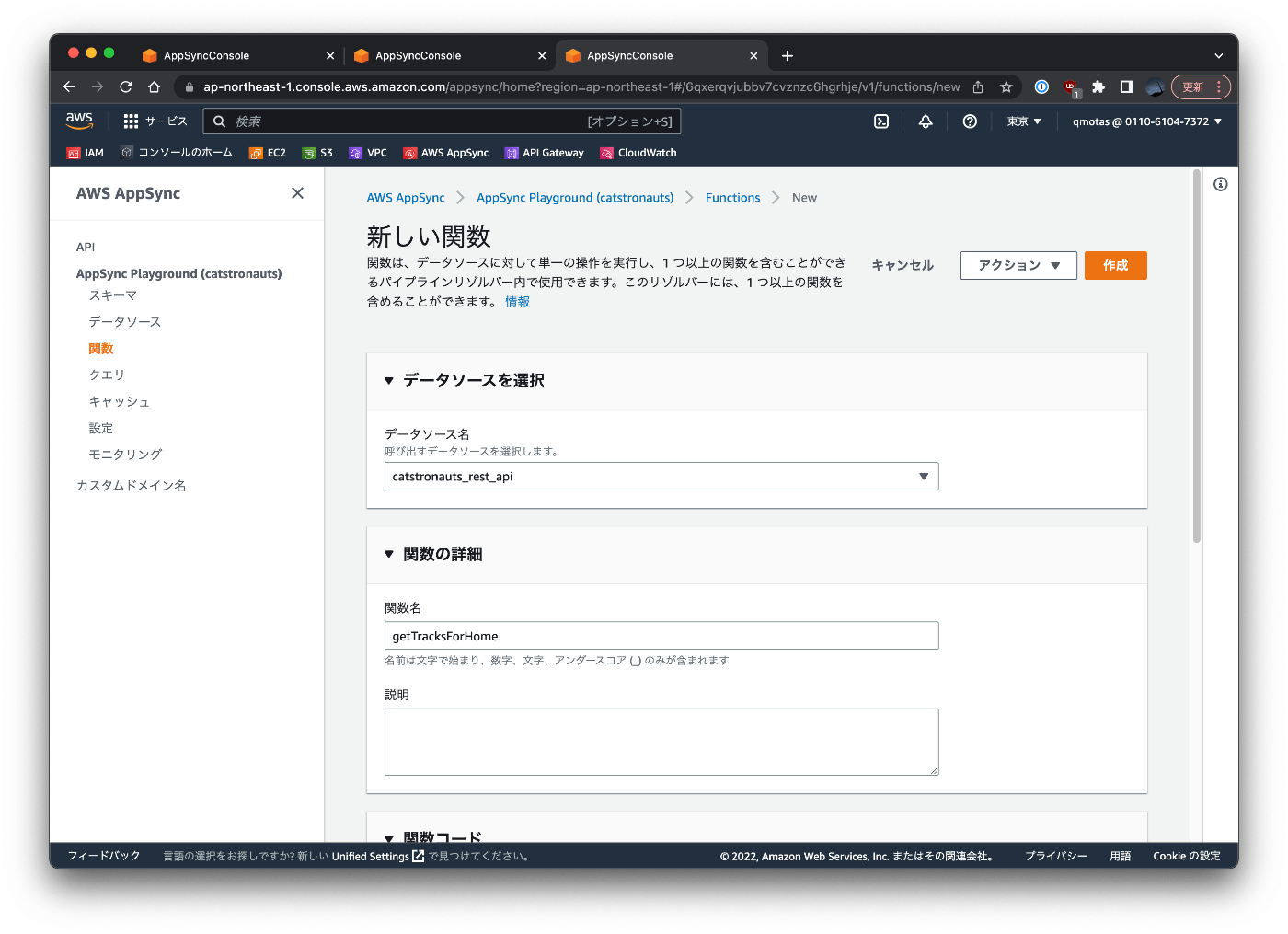Open the アクション dropdown button
This screenshot has width=1288, height=934.
point(1018,265)
